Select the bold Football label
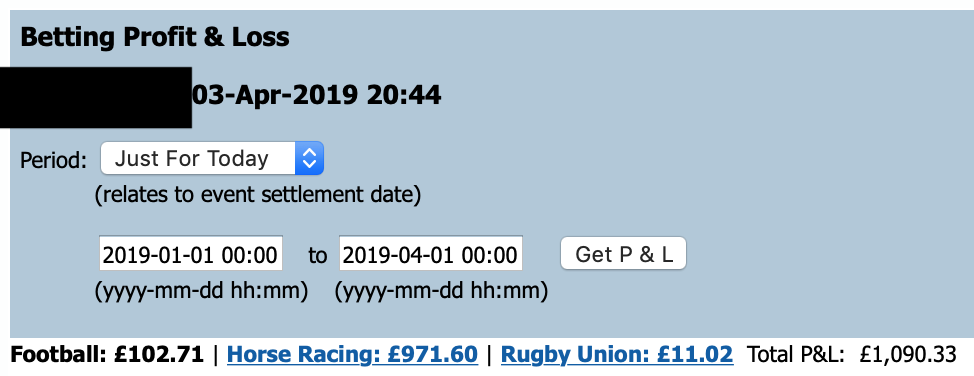974x376 pixels. point(60,354)
